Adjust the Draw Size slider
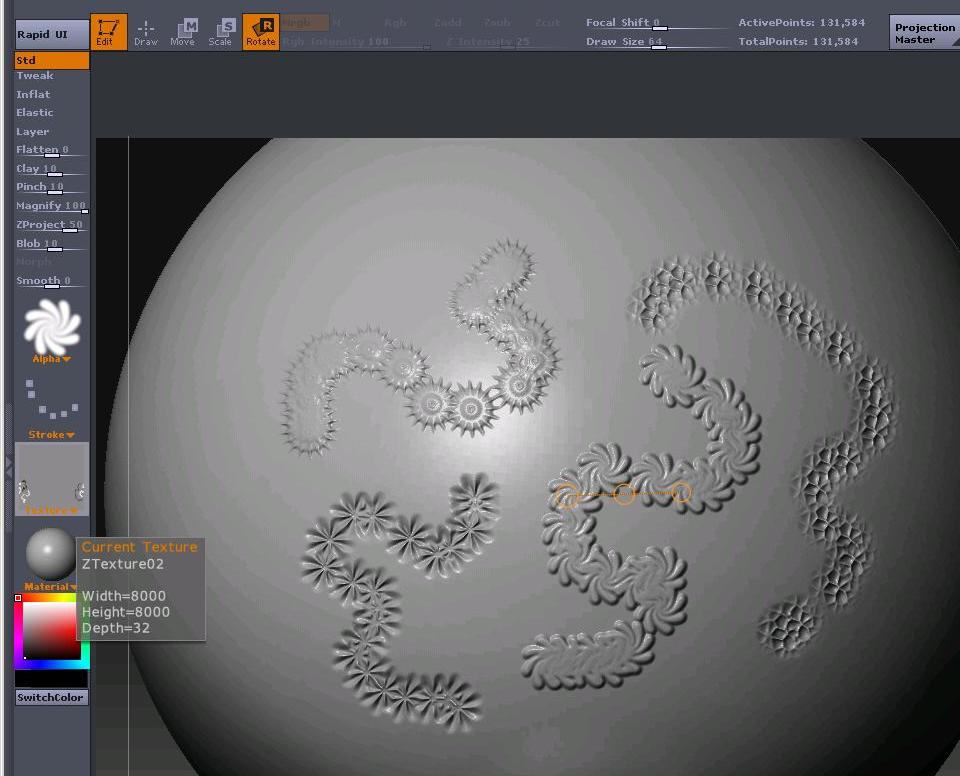This screenshot has height=776, width=960. click(658, 42)
